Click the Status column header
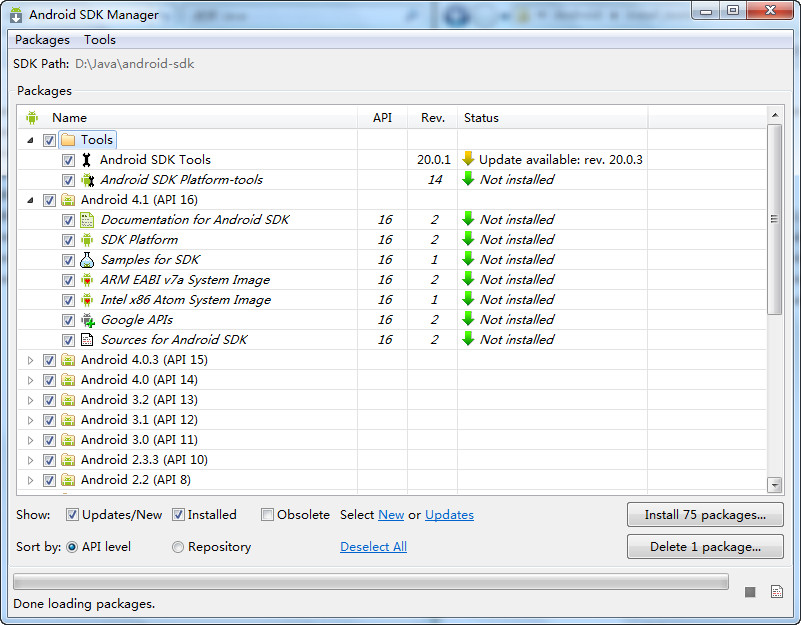Image resolution: width=801 pixels, height=625 pixels. (x=553, y=118)
